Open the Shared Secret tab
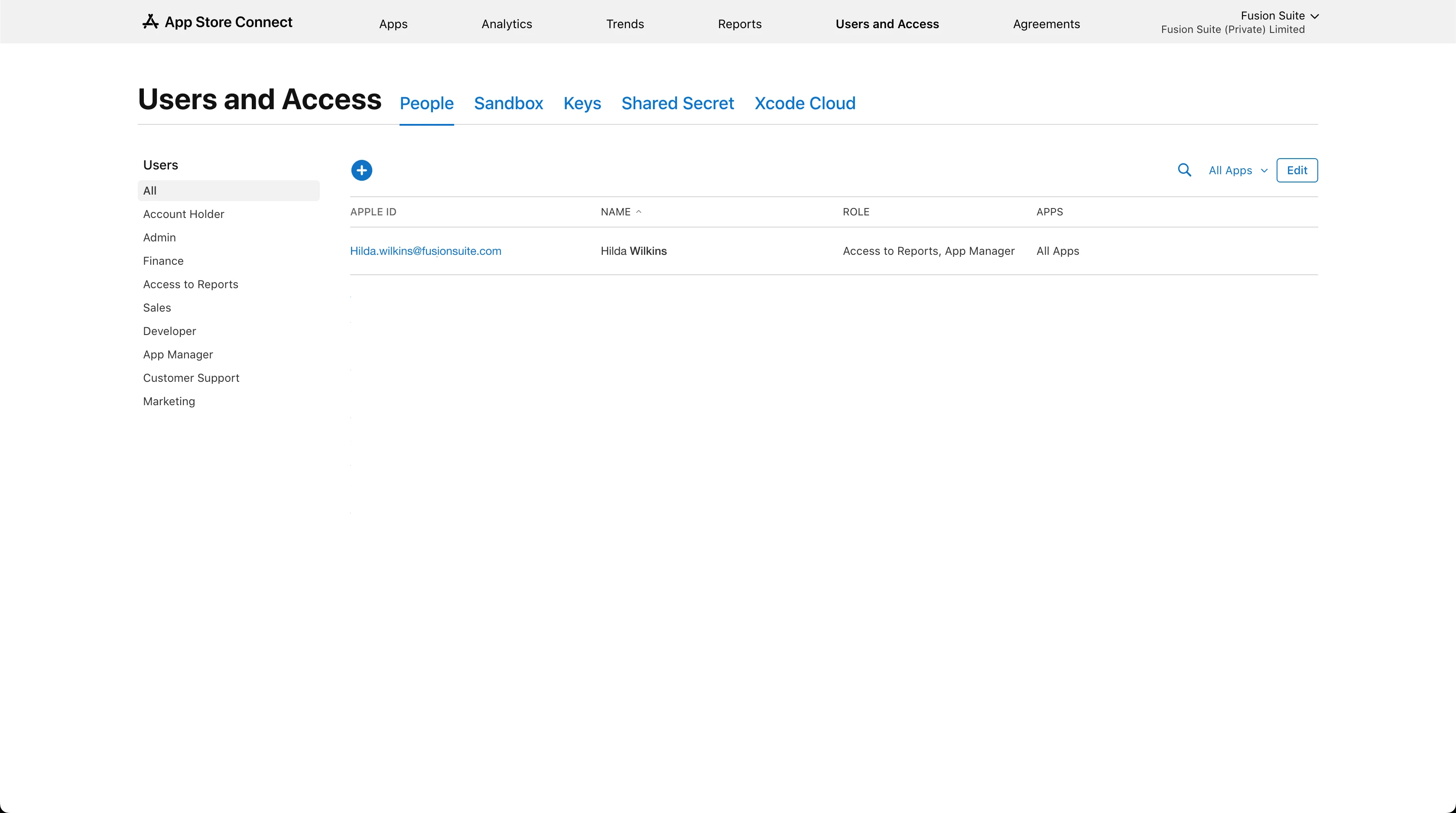 [x=677, y=104]
